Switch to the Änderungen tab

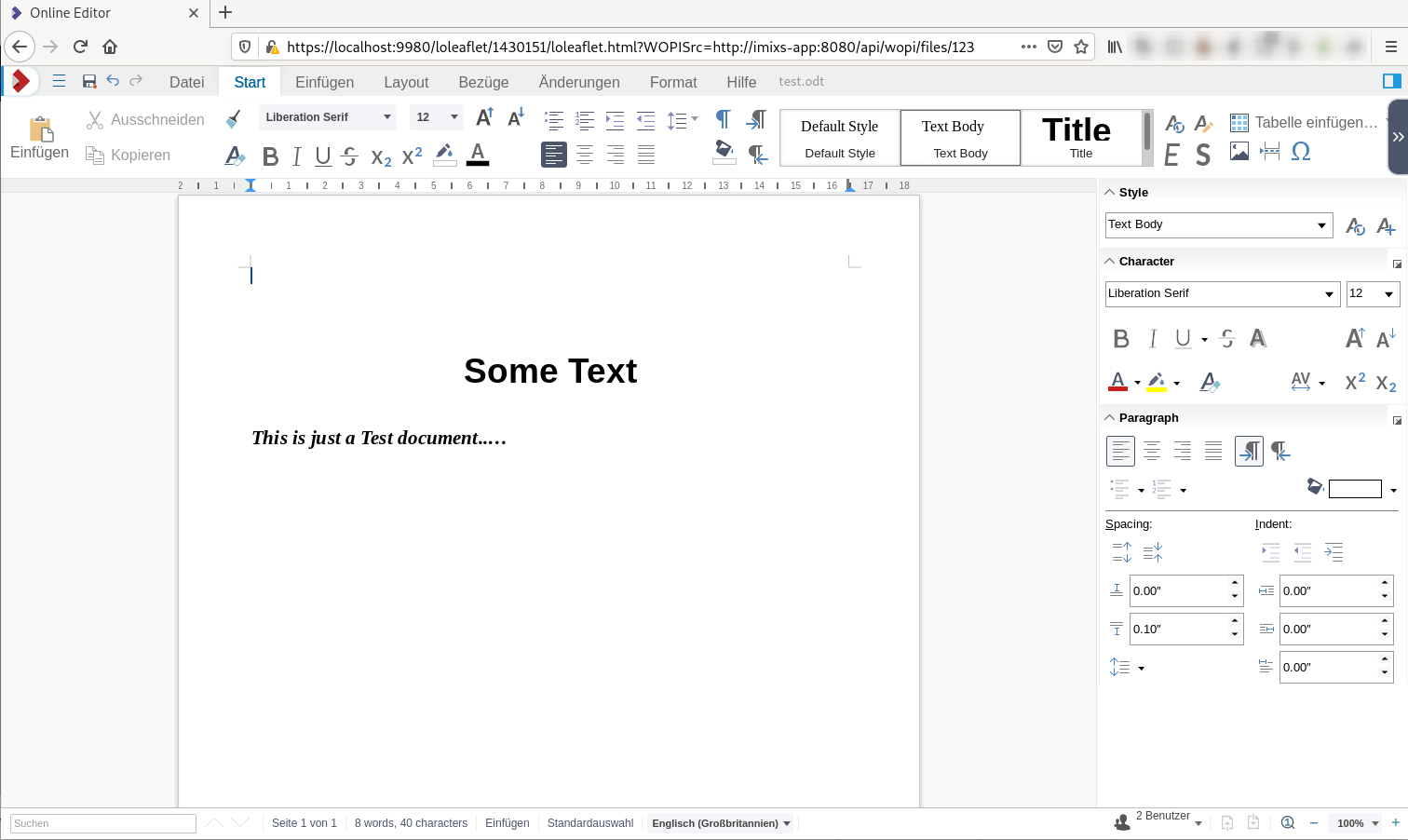pos(578,82)
